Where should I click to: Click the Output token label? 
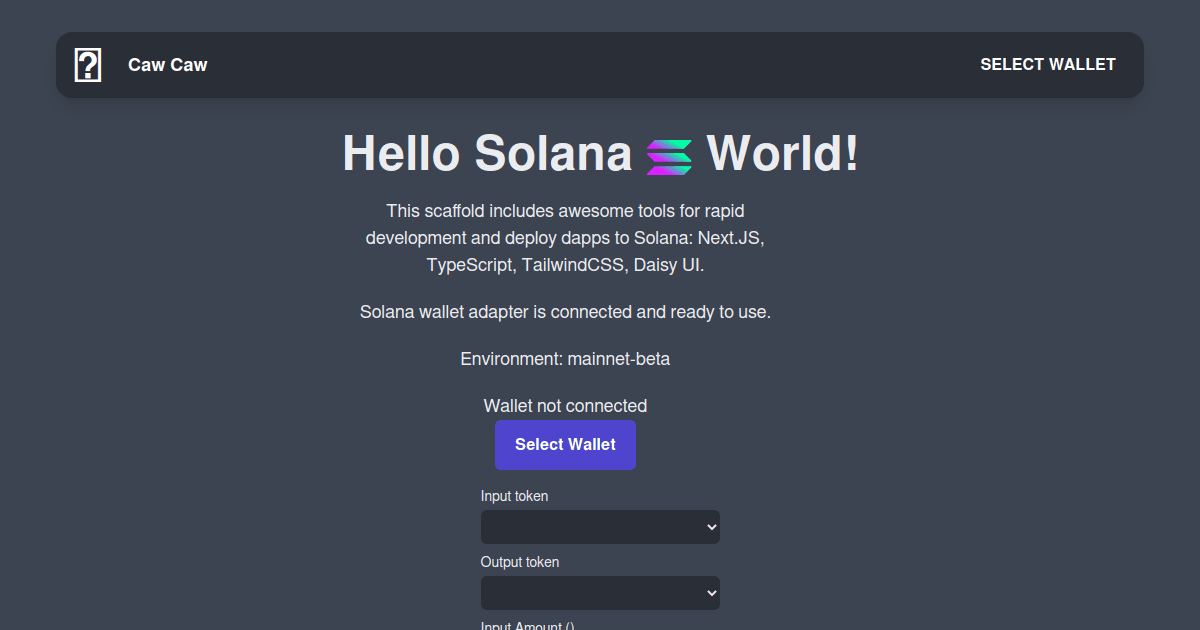click(520, 562)
